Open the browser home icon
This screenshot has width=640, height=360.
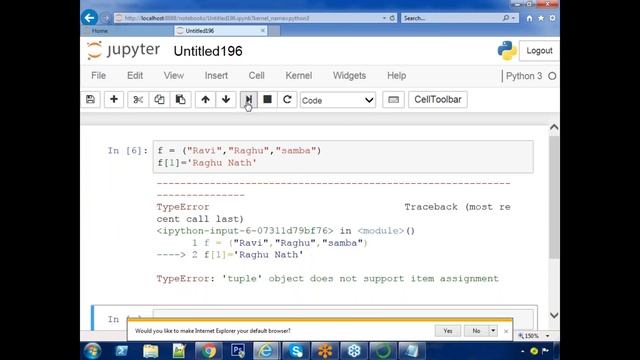point(529,18)
